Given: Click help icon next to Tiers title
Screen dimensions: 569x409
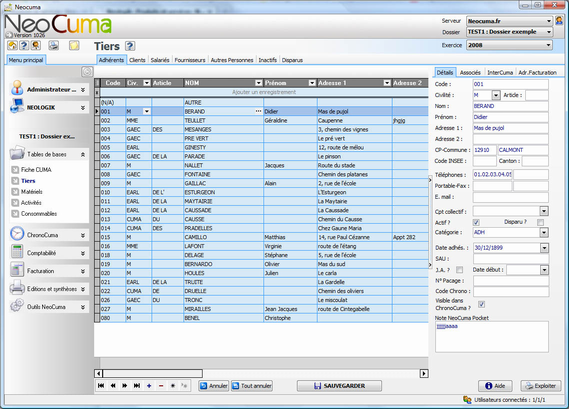Looking at the screenshot, I should (x=130, y=46).
